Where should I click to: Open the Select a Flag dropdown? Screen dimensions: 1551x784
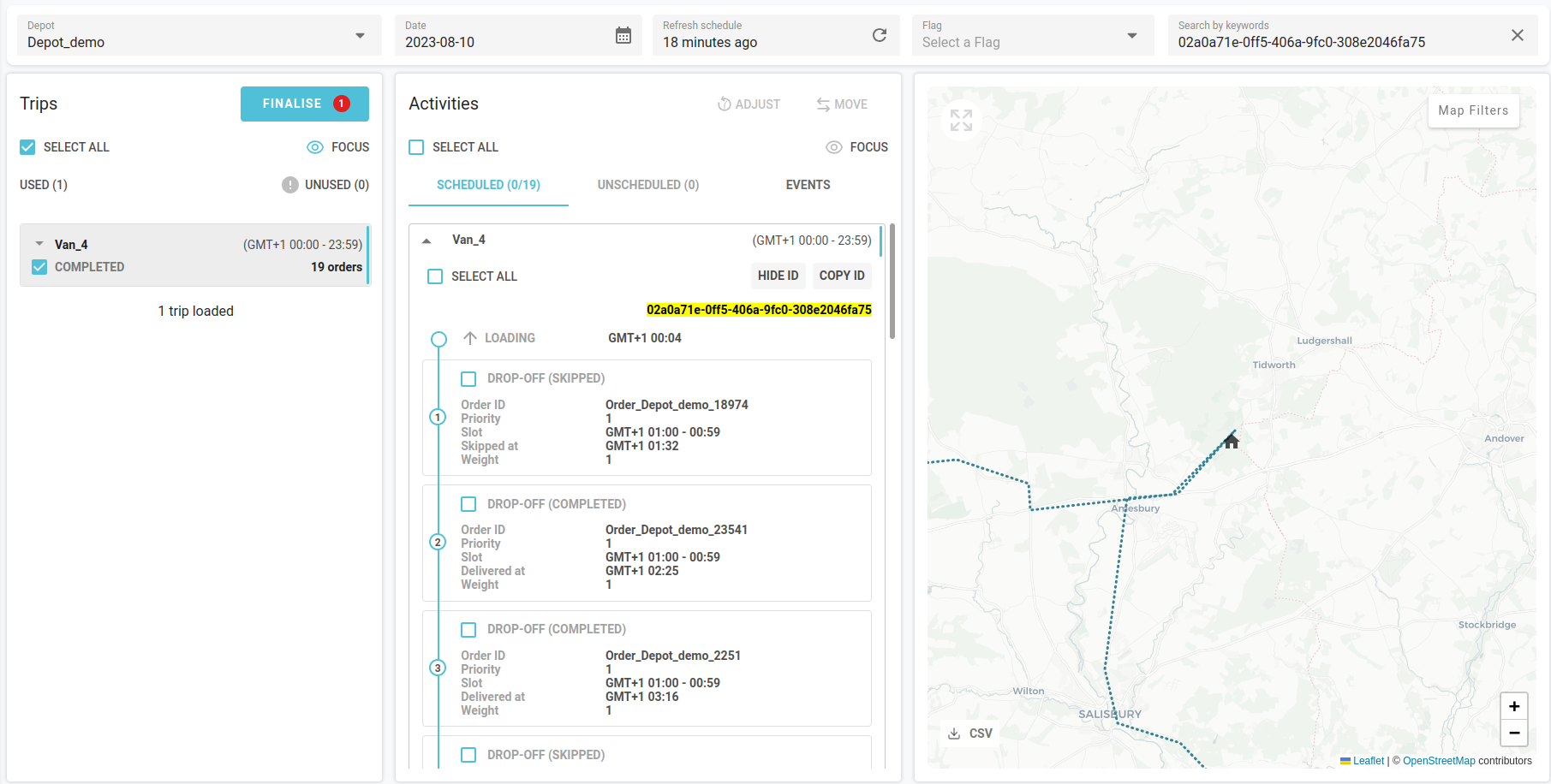[x=1131, y=35]
